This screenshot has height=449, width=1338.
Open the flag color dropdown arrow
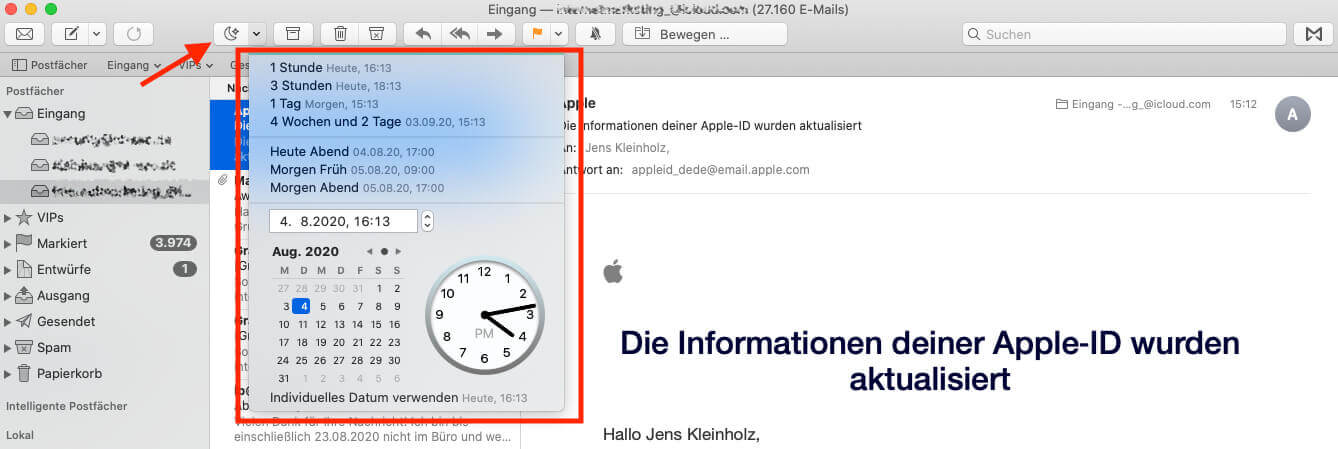(559, 34)
